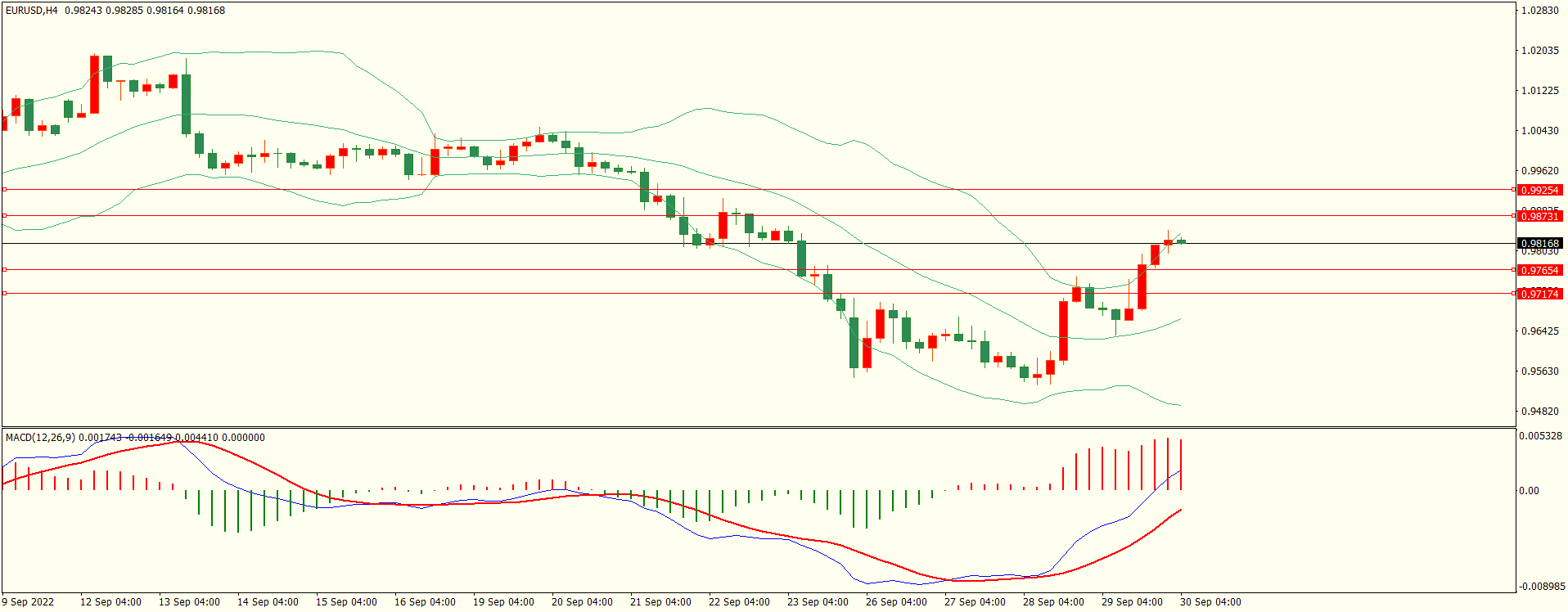Click the 30 Sep 04:00 time label
The height and width of the screenshot is (612, 1568).
pos(1210,602)
